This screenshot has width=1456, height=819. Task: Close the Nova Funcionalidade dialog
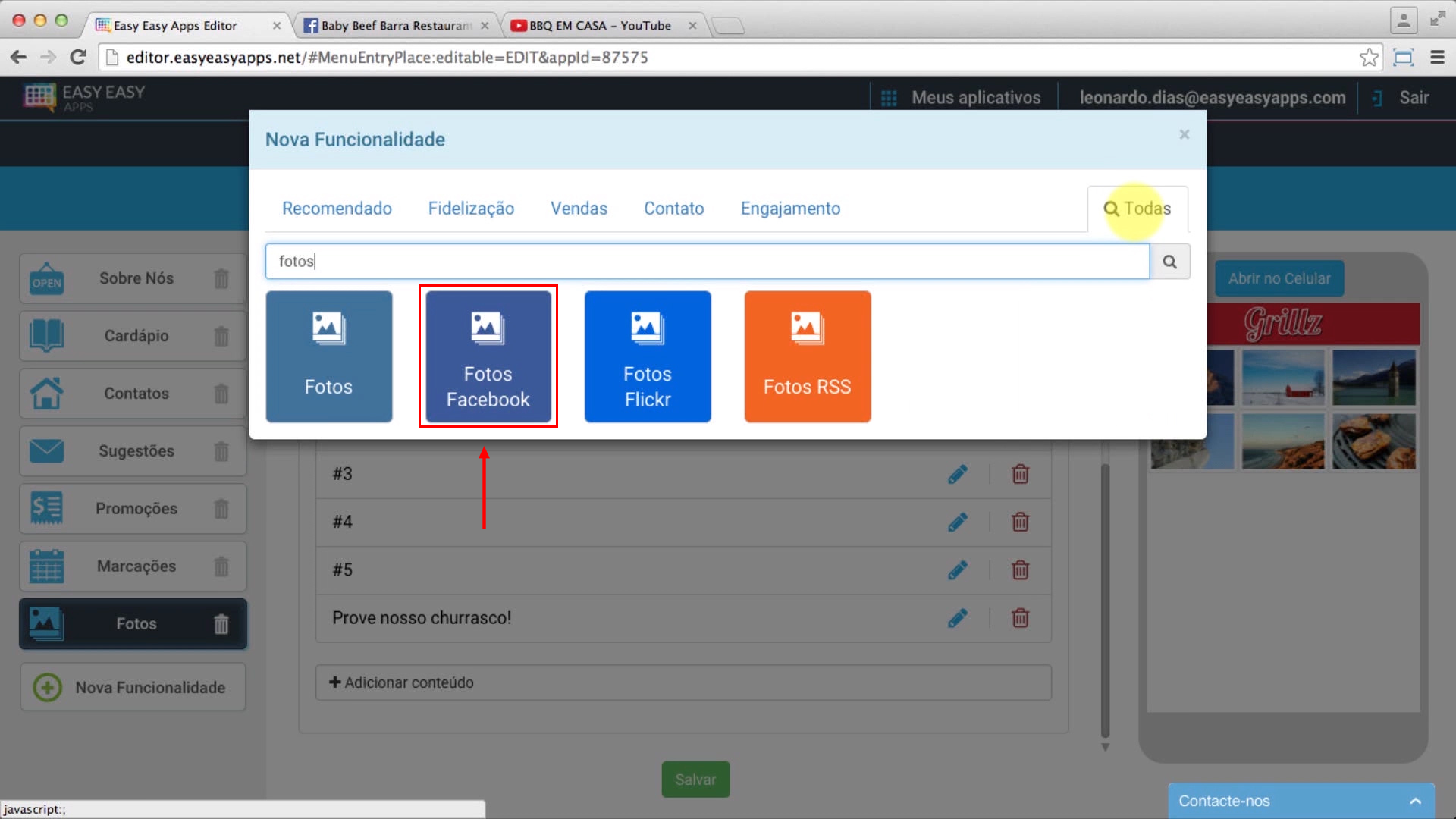[1184, 135]
